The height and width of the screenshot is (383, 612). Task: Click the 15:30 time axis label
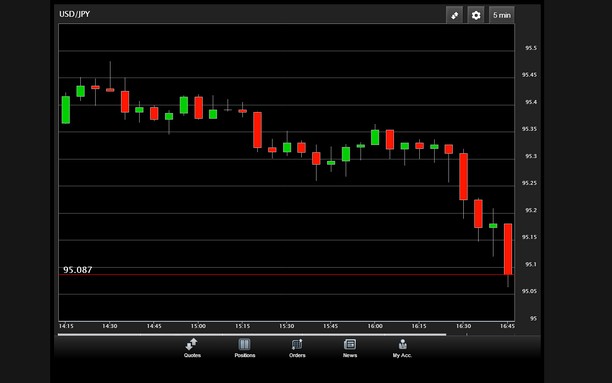[286, 326]
